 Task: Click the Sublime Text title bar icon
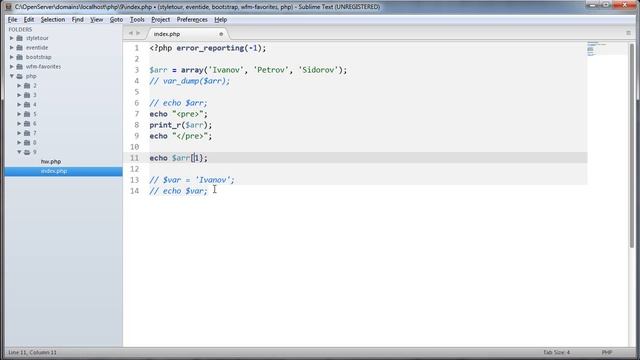coord(8,7)
